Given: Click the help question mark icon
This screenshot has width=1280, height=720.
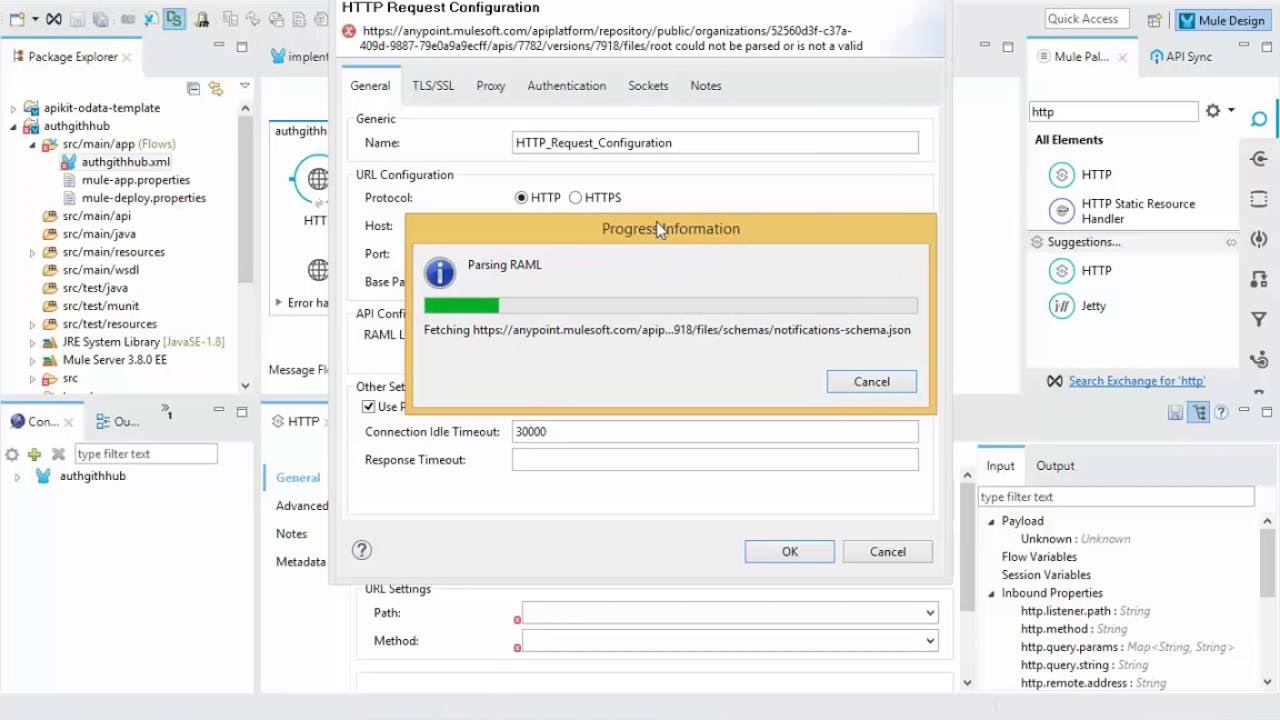Looking at the screenshot, I should 362,550.
